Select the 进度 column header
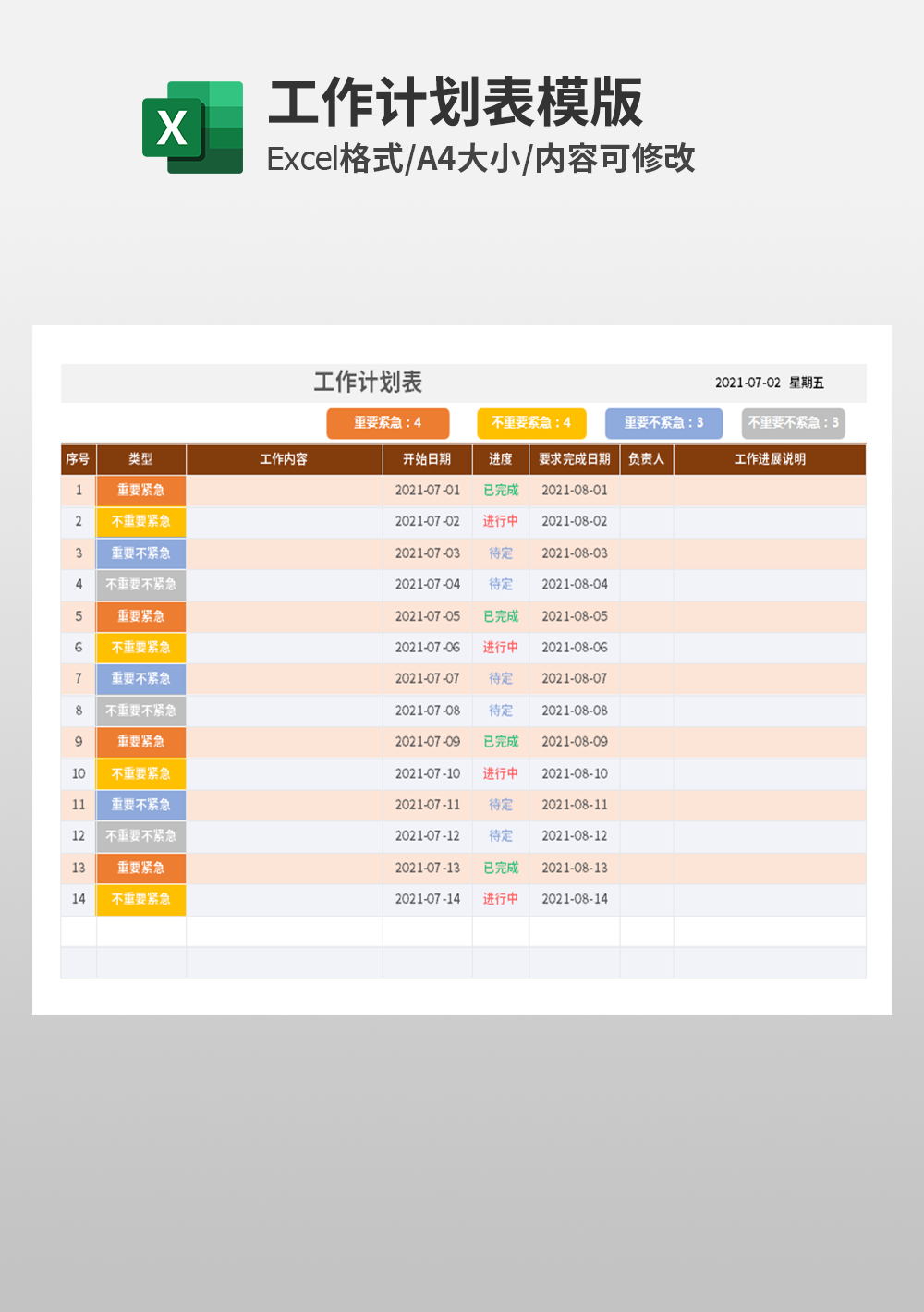The height and width of the screenshot is (1312, 924). (501, 459)
